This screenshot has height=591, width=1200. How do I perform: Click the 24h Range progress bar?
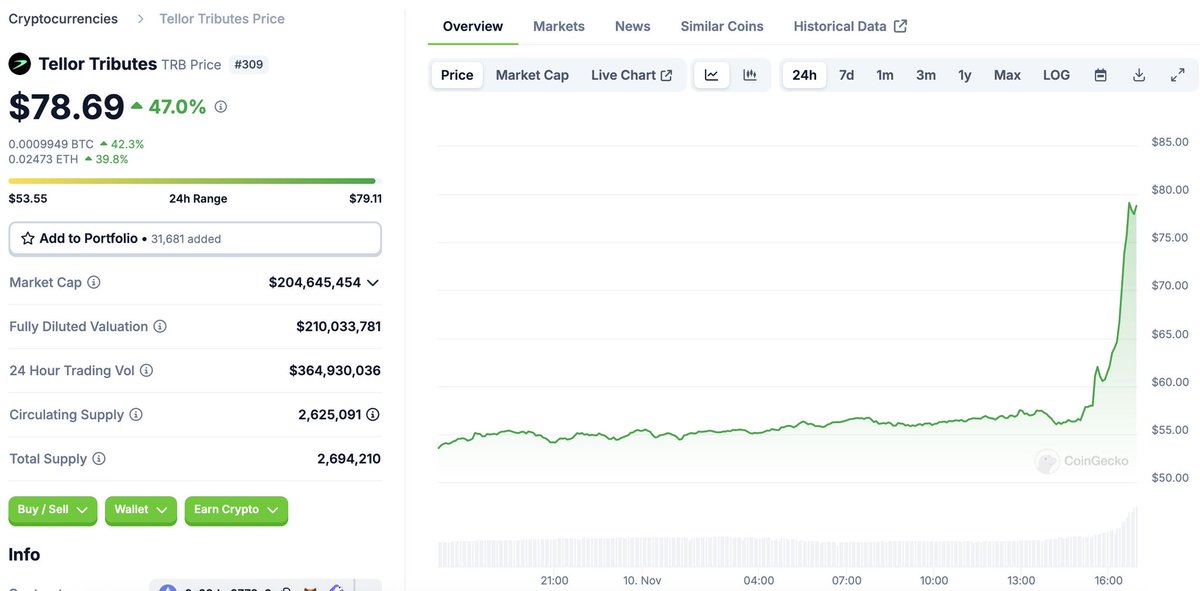195,181
